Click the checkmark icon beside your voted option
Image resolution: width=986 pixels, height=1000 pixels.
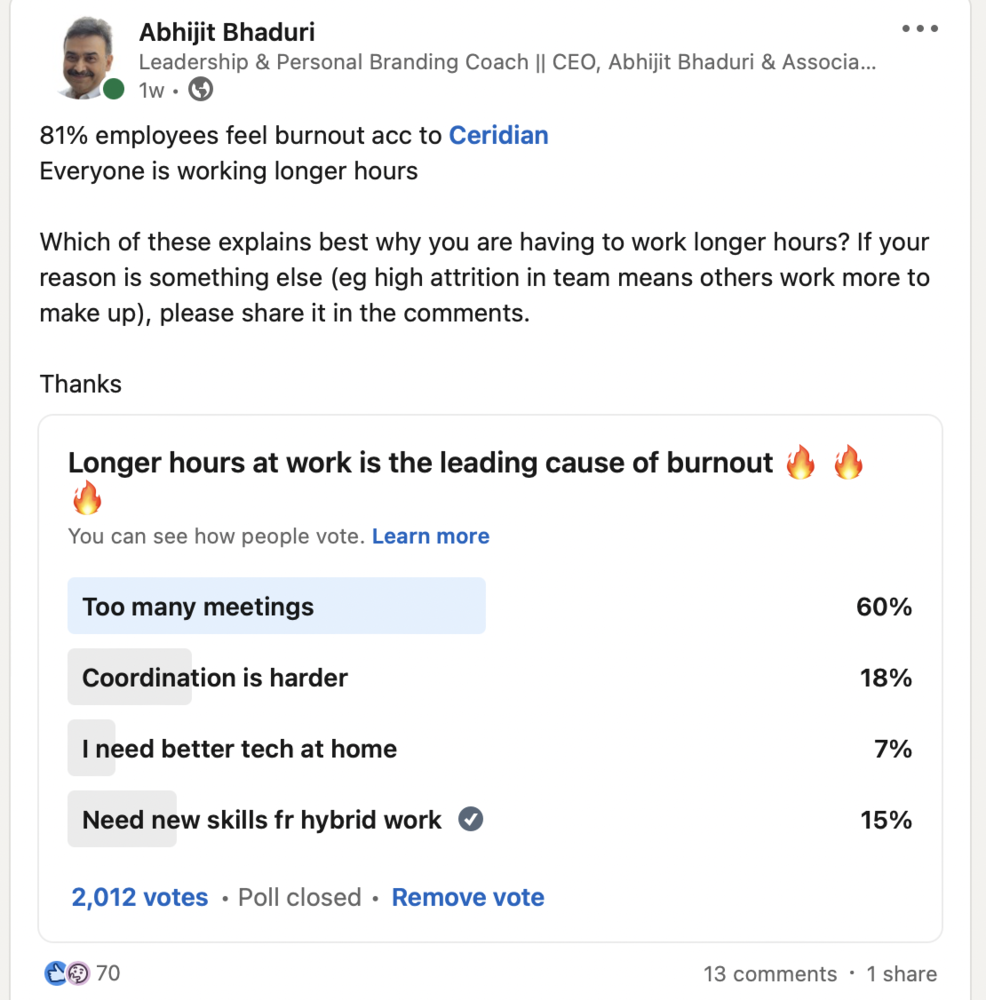(470, 820)
